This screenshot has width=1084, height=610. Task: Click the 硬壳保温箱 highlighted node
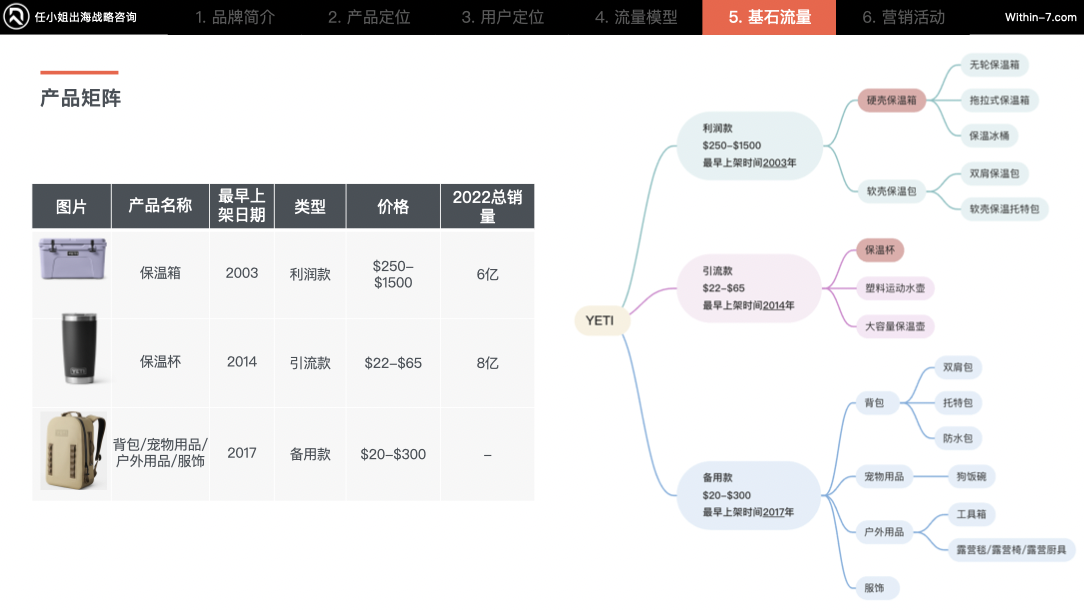pos(894,100)
